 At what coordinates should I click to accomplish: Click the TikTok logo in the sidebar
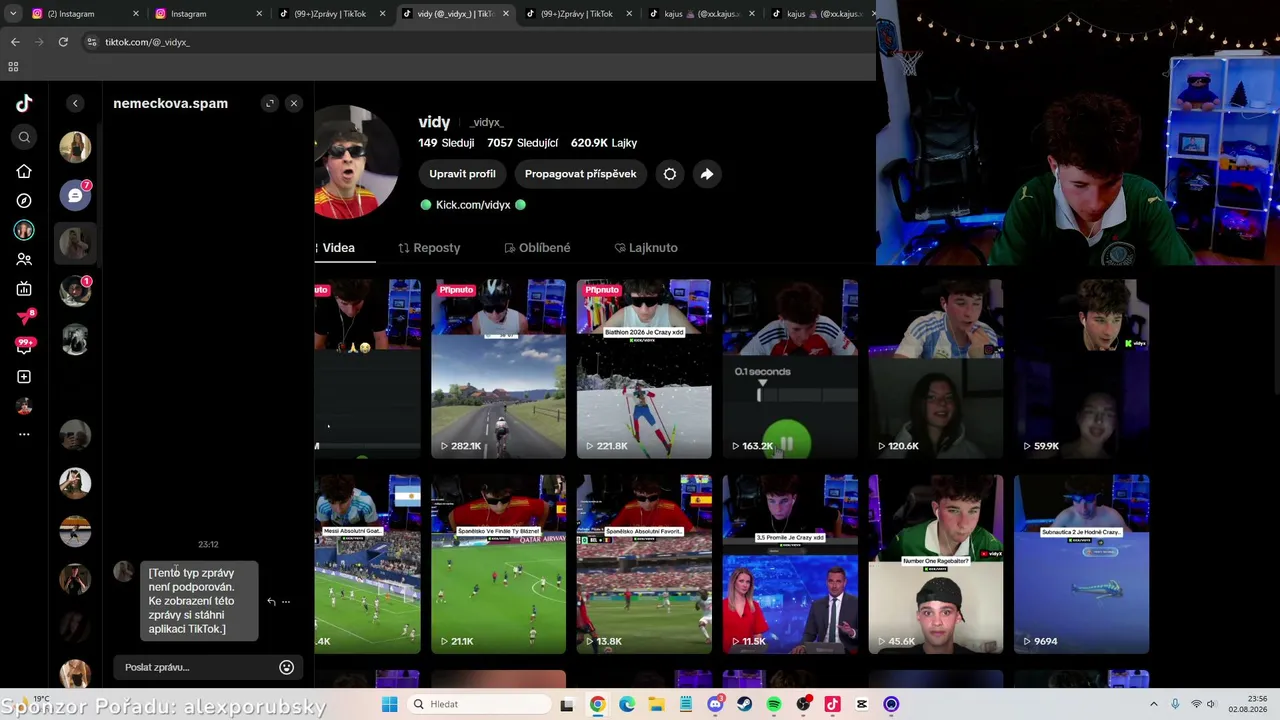click(24, 103)
